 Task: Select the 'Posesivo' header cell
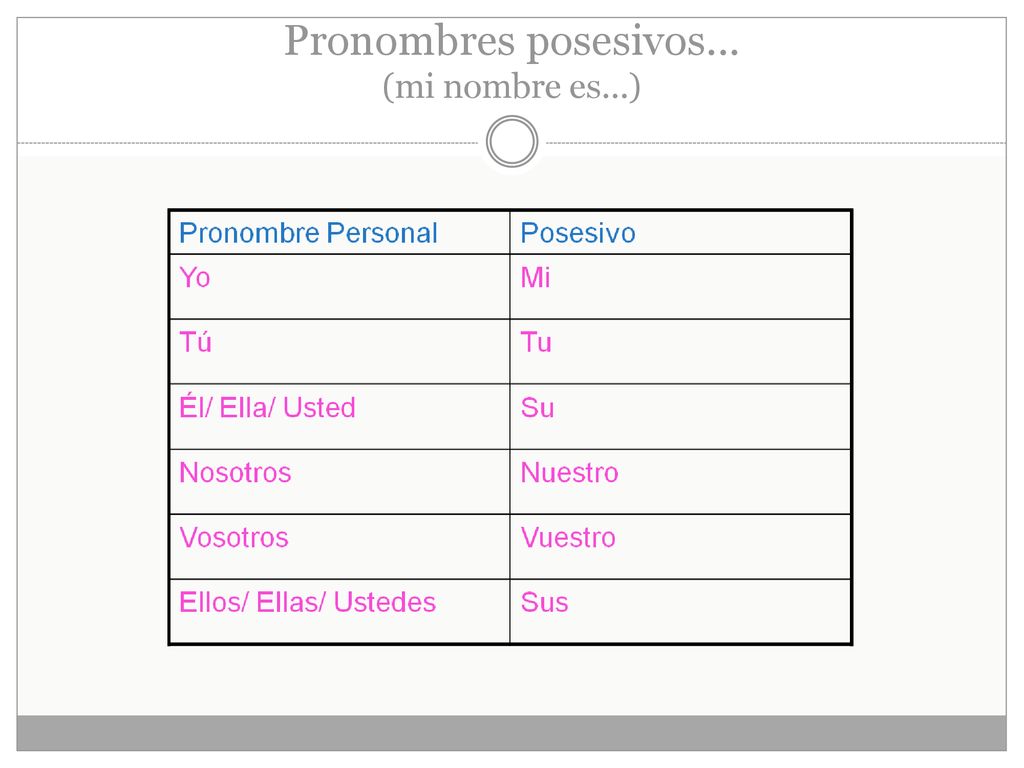point(680,232)
